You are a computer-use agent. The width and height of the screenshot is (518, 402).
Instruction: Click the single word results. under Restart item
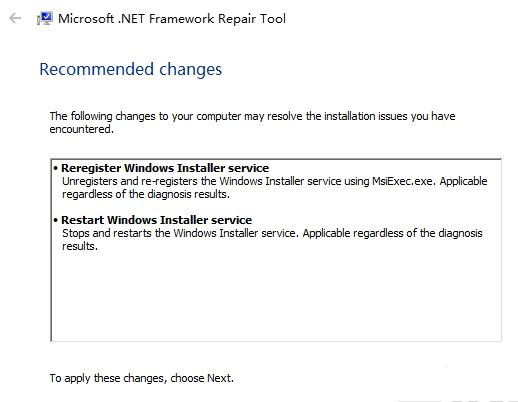tap(80, 246)
